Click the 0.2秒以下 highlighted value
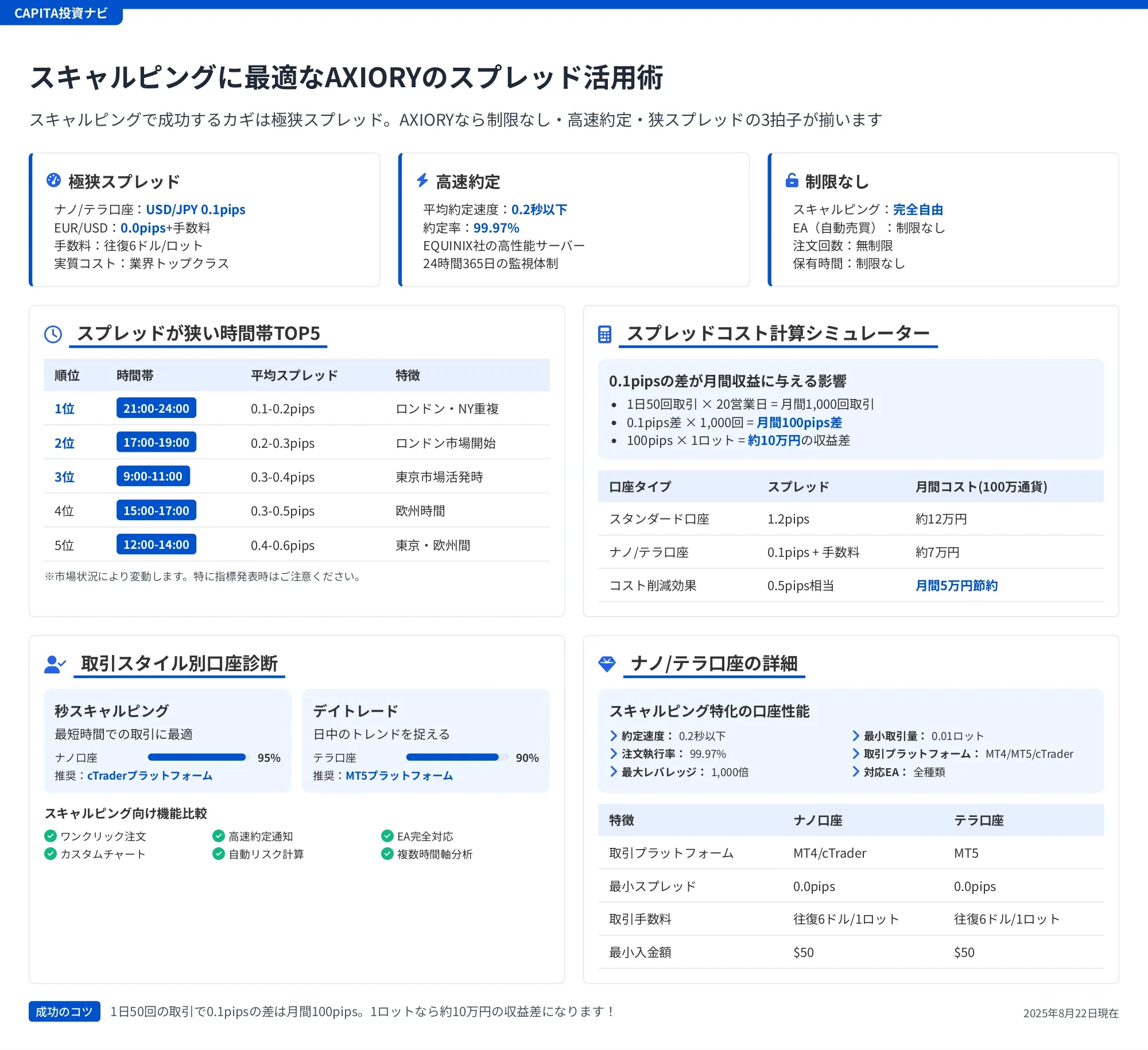This screenshot has height=1050, width=1148. pos(540,210)
